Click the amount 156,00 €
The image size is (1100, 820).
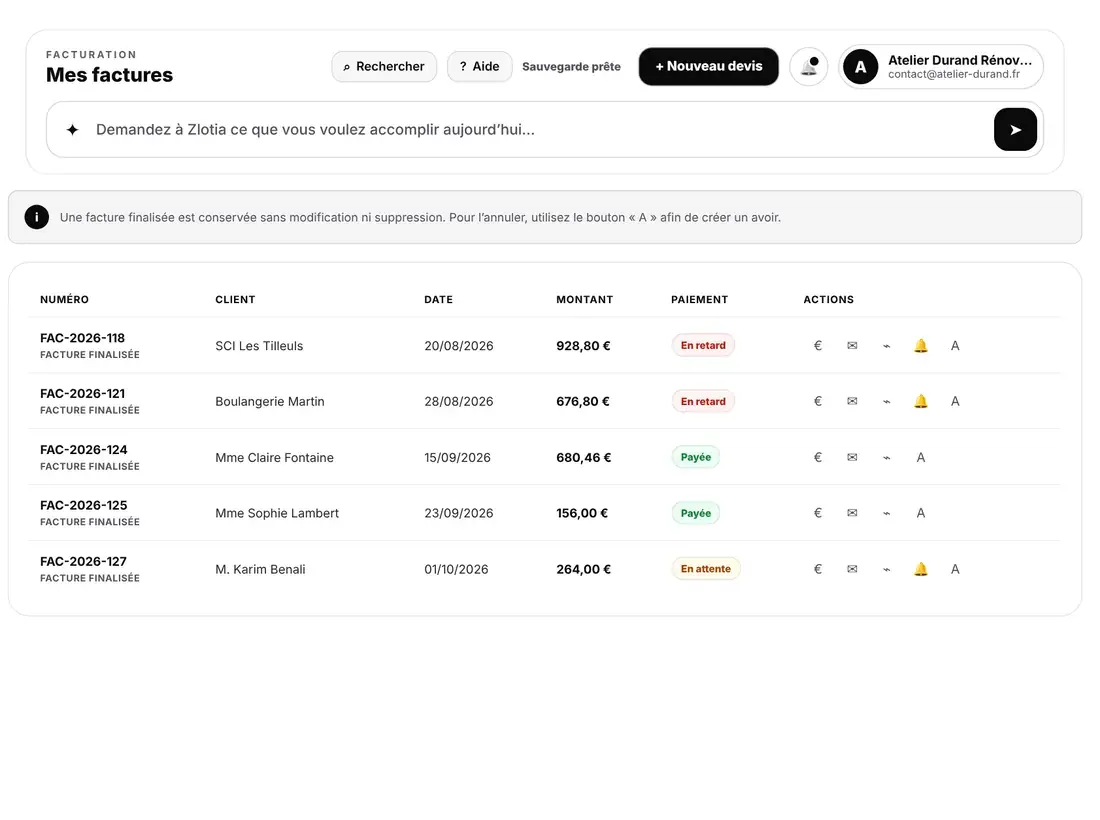point(582,513)
